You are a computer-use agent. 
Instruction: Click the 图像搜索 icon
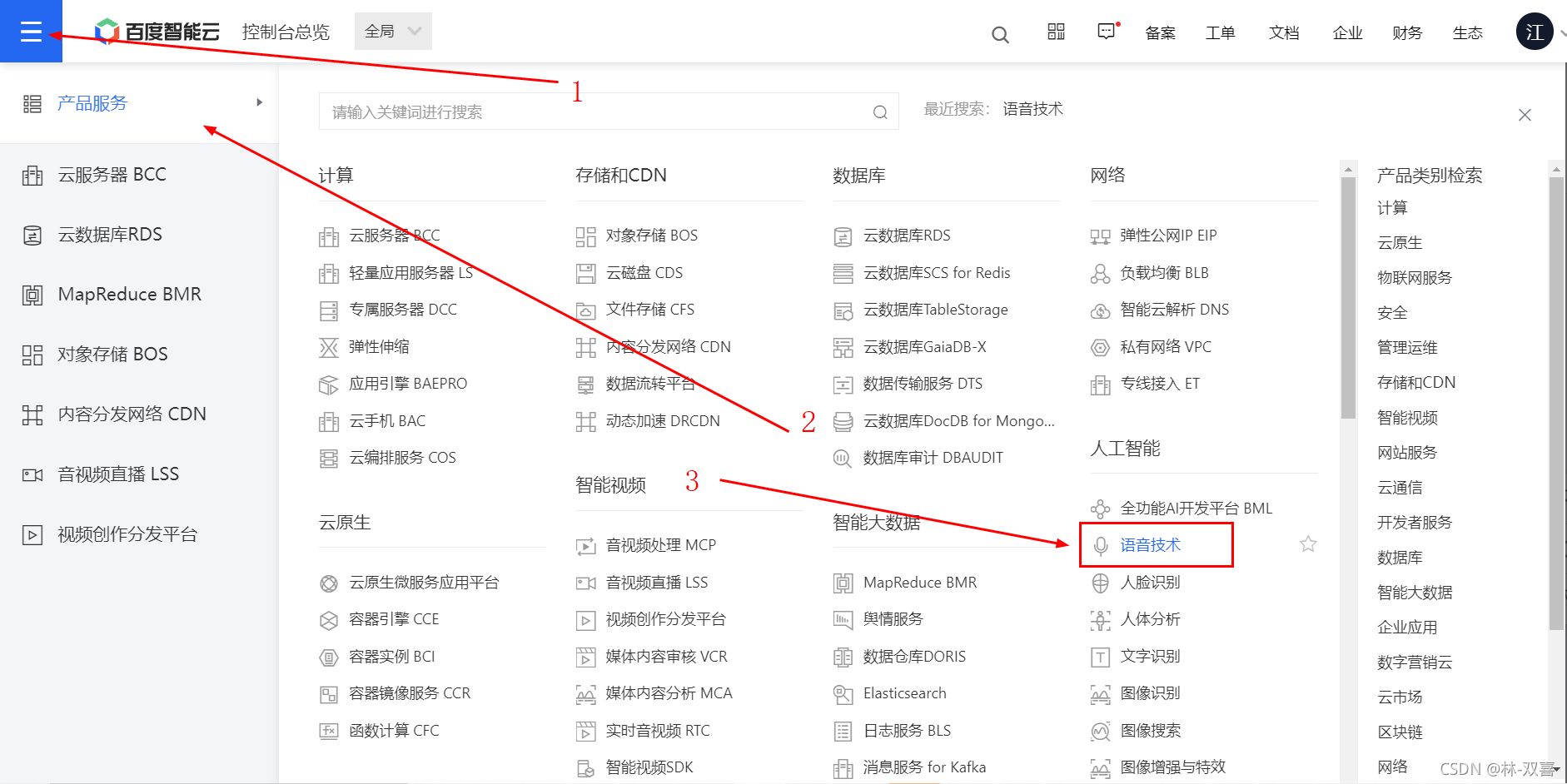point(1100,732)
